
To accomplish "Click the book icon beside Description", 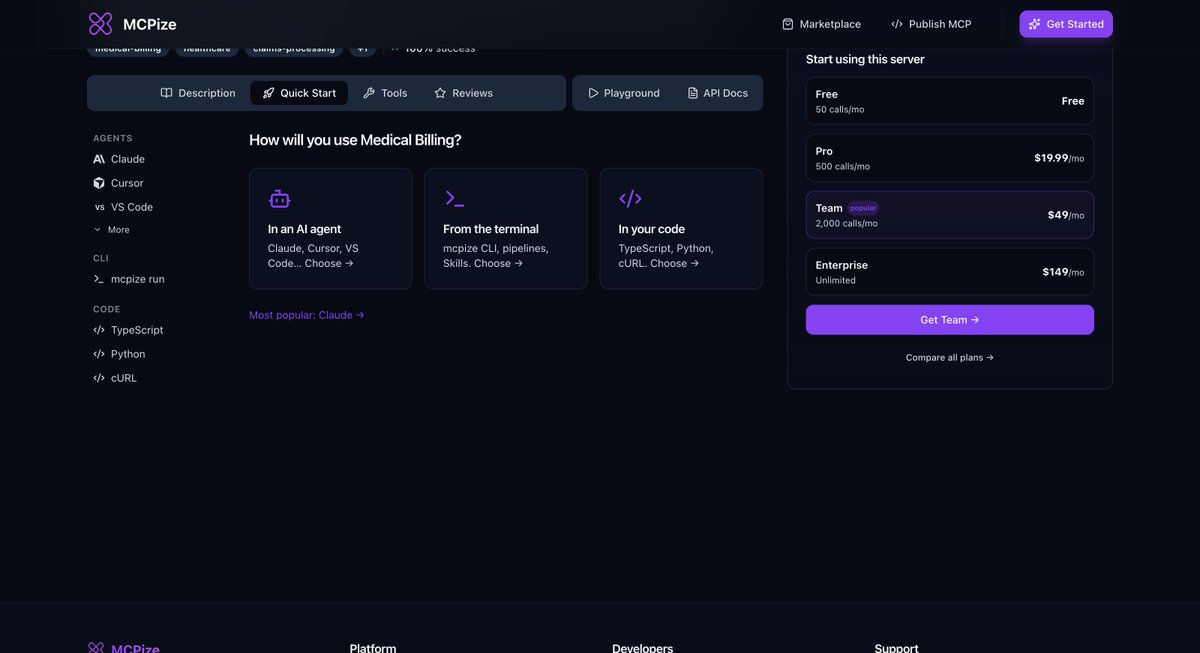I will [x=167, y=93].
